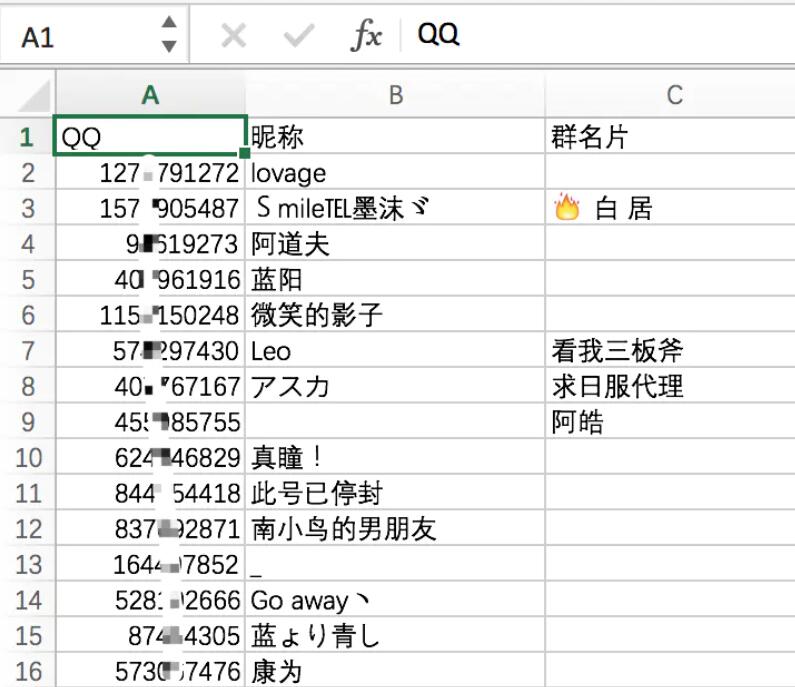Image resolution: width=795 pixels, height=687 pixels.
Task: Click the Name Box down arrow
Action: click(x=169, y=47)
